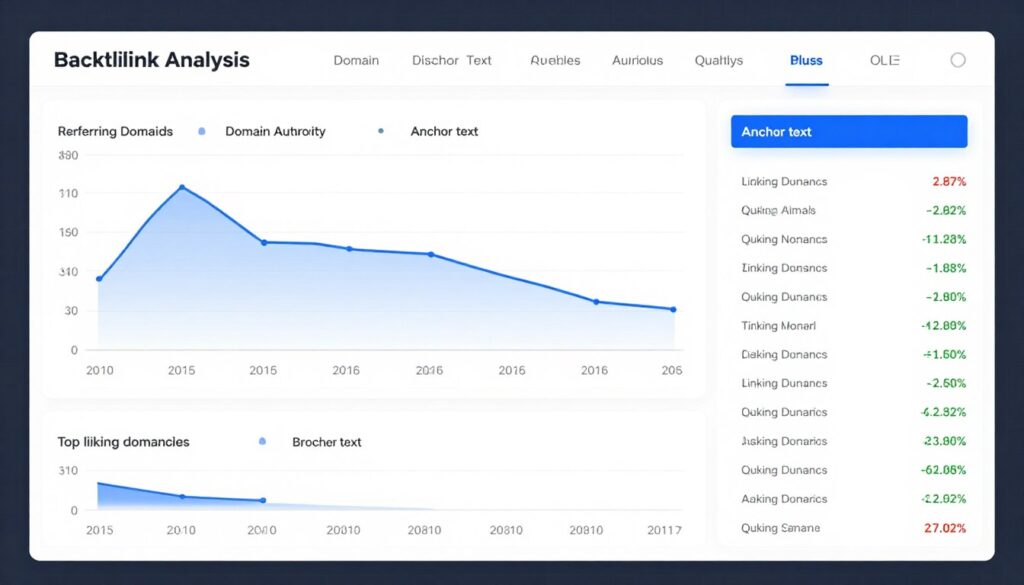
Task: Click the Quking Aimals row
Action: [853, 210]
